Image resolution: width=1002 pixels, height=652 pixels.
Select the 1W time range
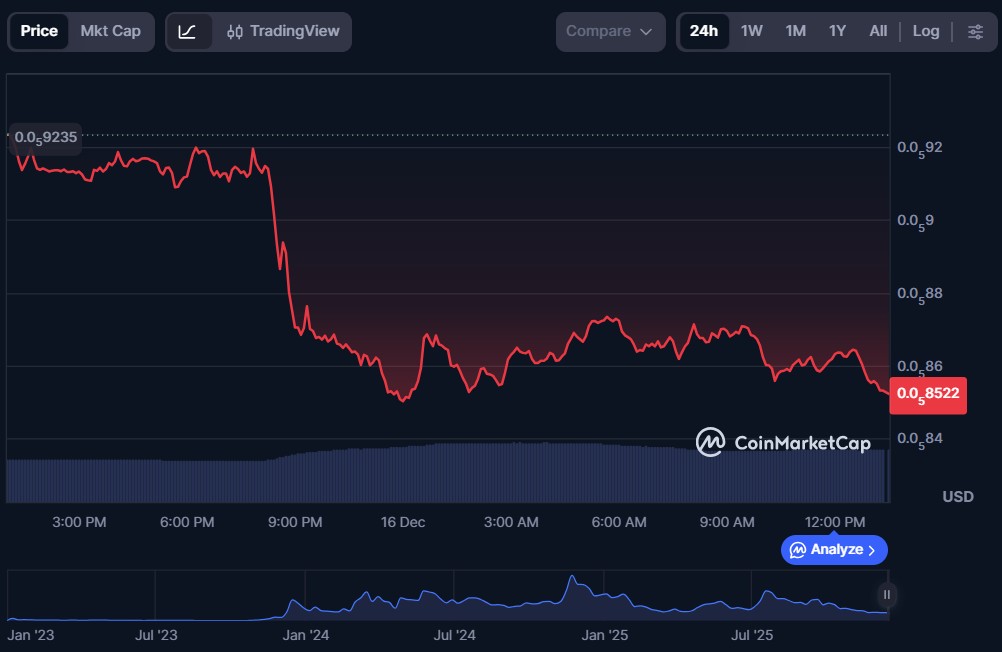pos(751,31)
